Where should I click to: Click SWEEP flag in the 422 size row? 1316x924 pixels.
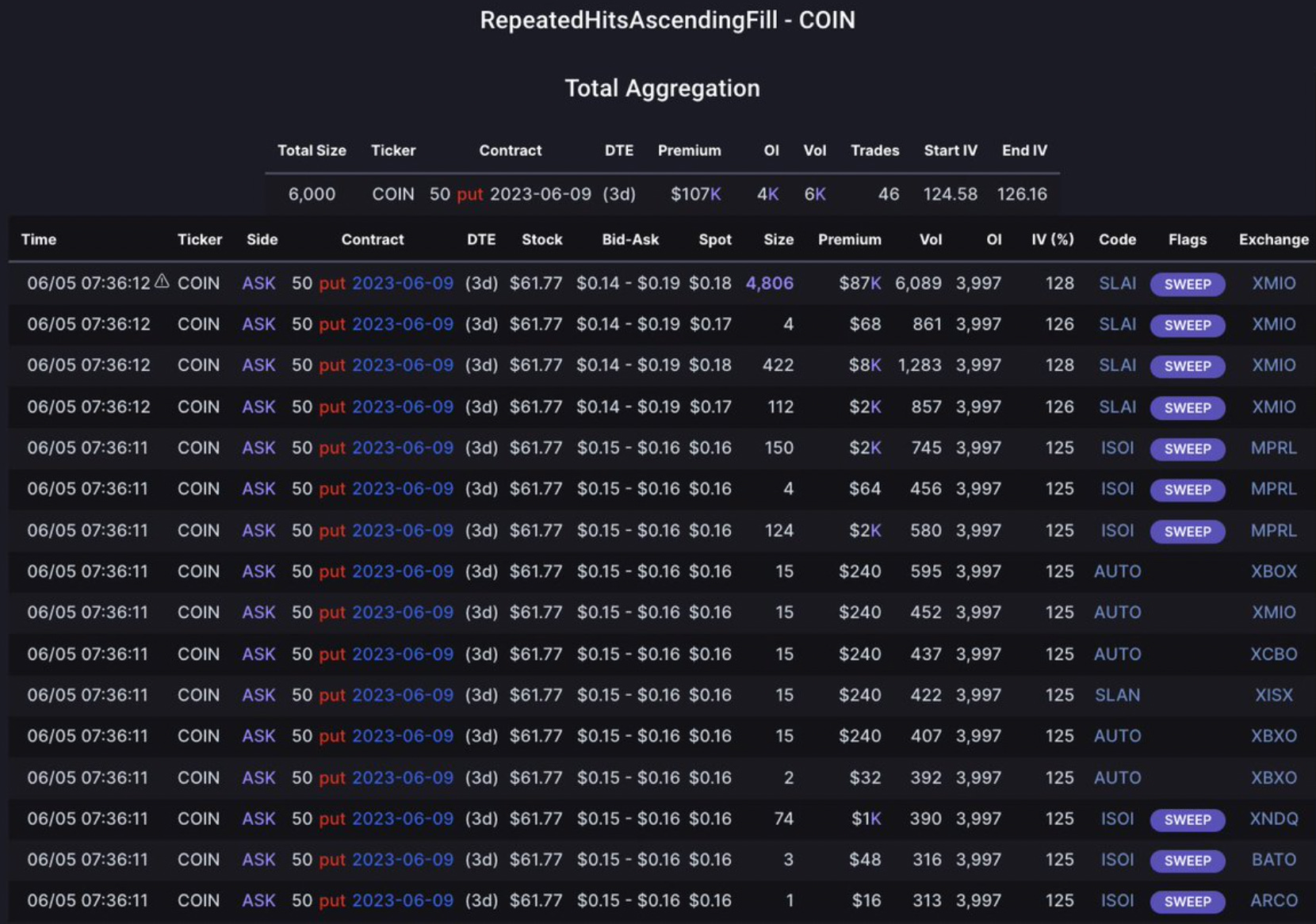(x=1187, y=366)
